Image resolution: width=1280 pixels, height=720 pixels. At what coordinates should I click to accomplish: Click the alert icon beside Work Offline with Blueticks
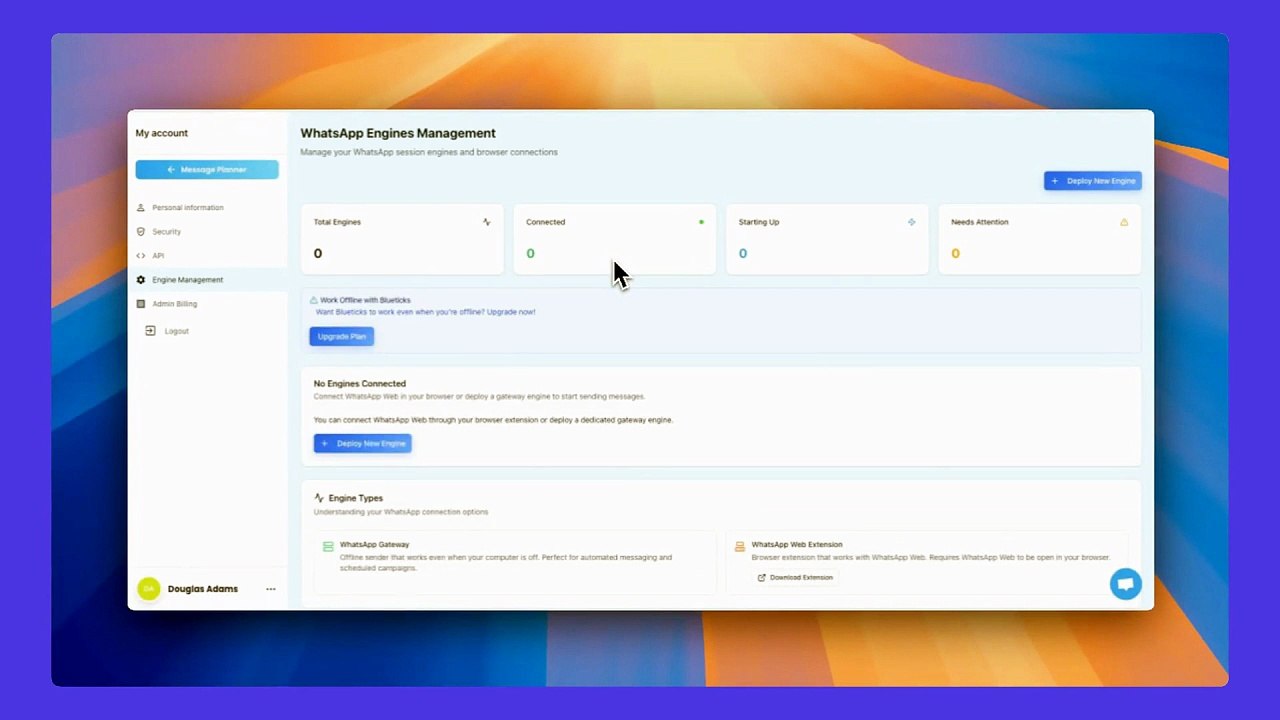pyautogui.click(x=314, y=300)
